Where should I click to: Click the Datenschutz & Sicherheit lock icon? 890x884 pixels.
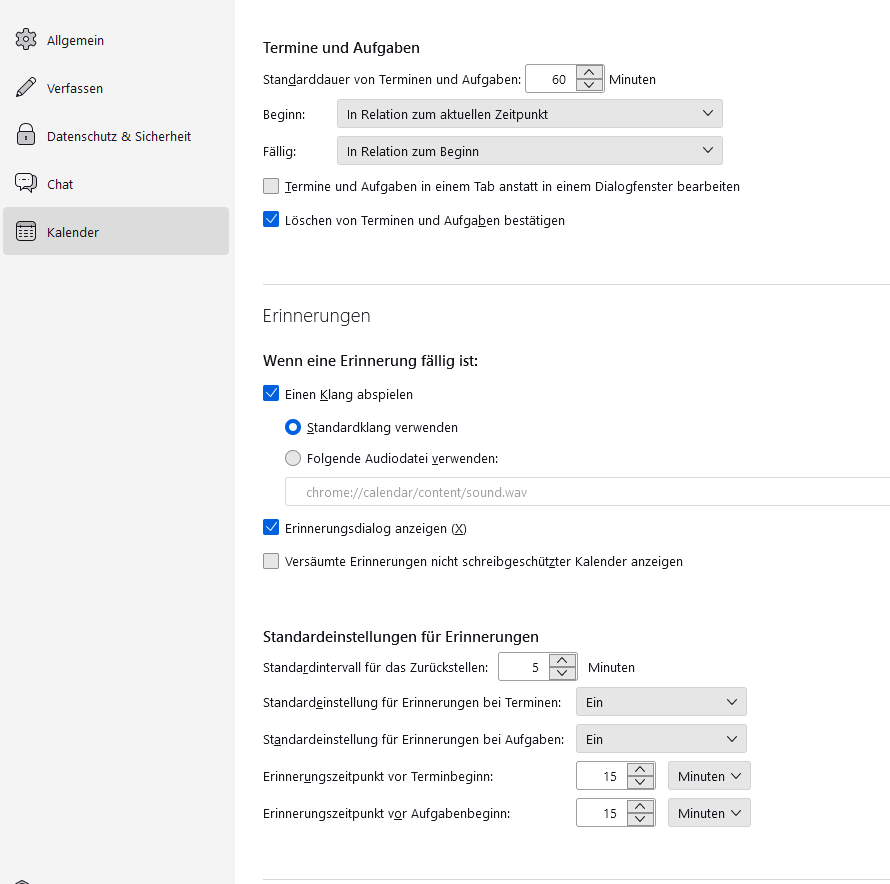(x=26, y=136)
